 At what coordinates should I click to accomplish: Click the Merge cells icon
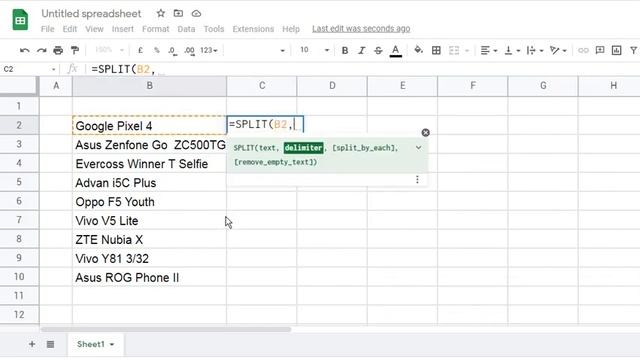pos(454,50)
